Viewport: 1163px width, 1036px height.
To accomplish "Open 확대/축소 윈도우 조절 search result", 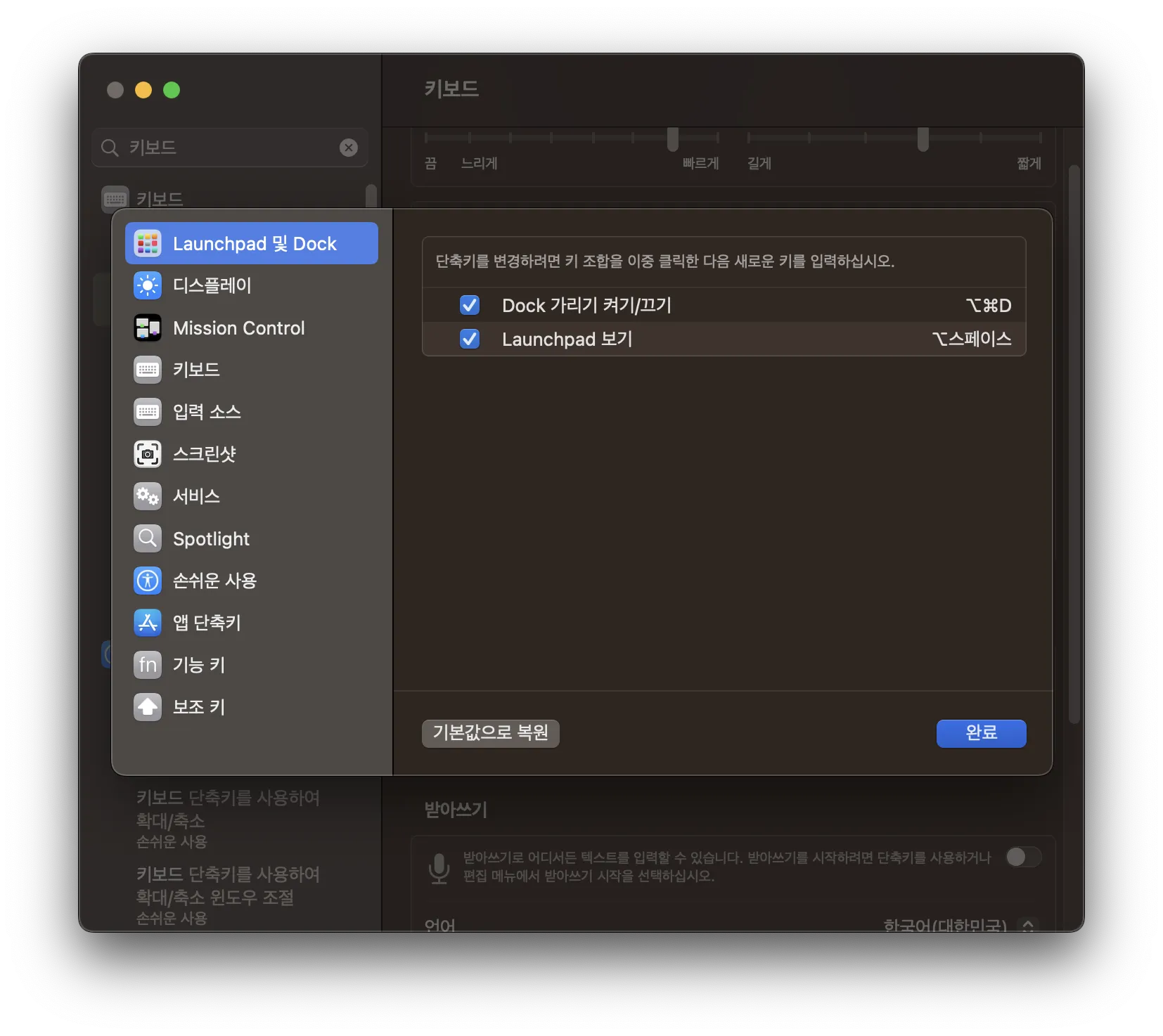I will [x=228, y=895].
